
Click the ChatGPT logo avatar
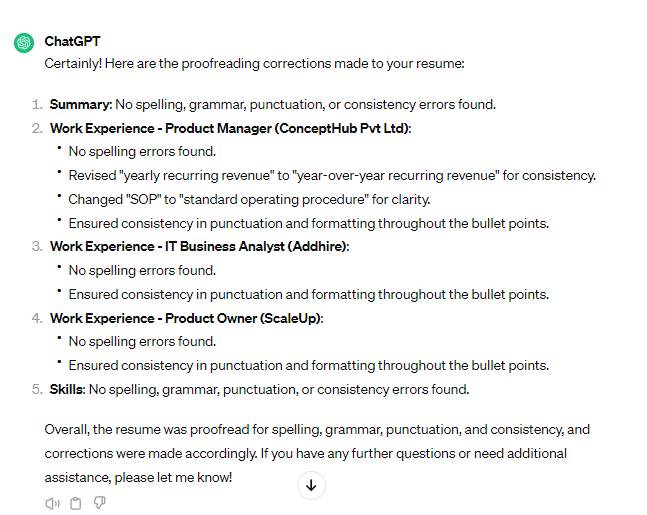23,43
